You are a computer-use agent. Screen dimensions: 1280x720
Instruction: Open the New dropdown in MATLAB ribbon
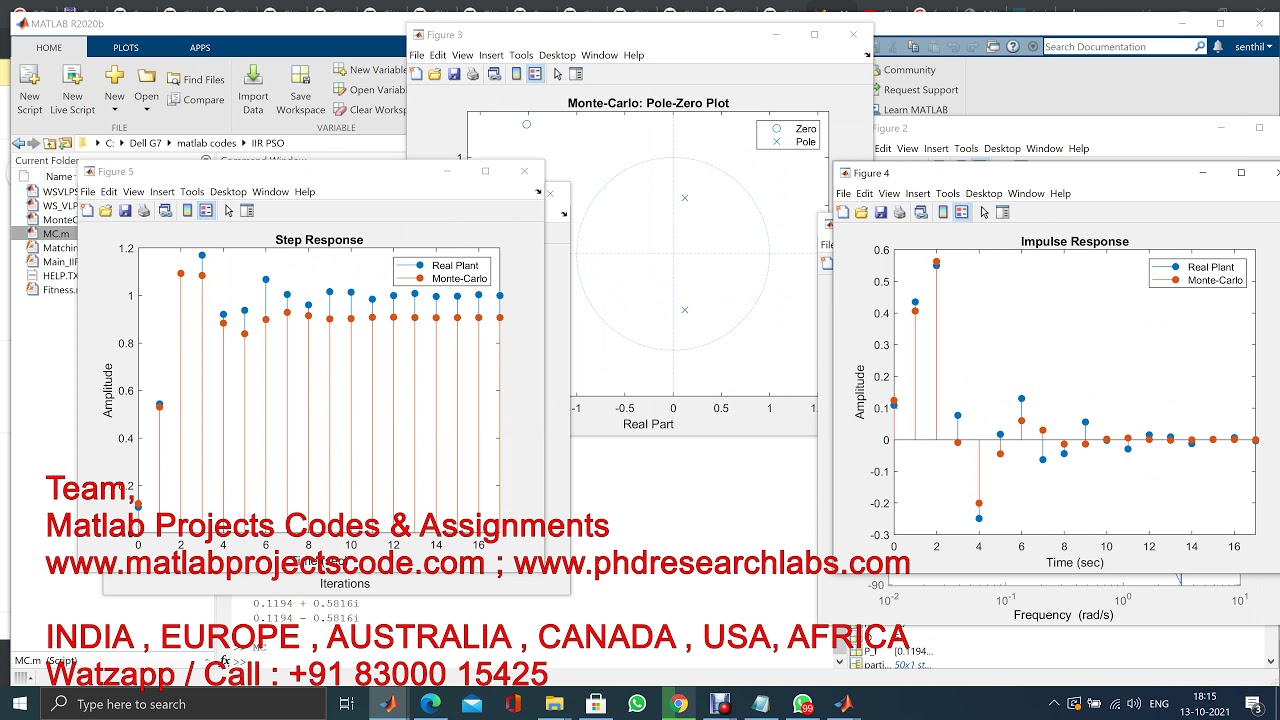pos(114,90)
